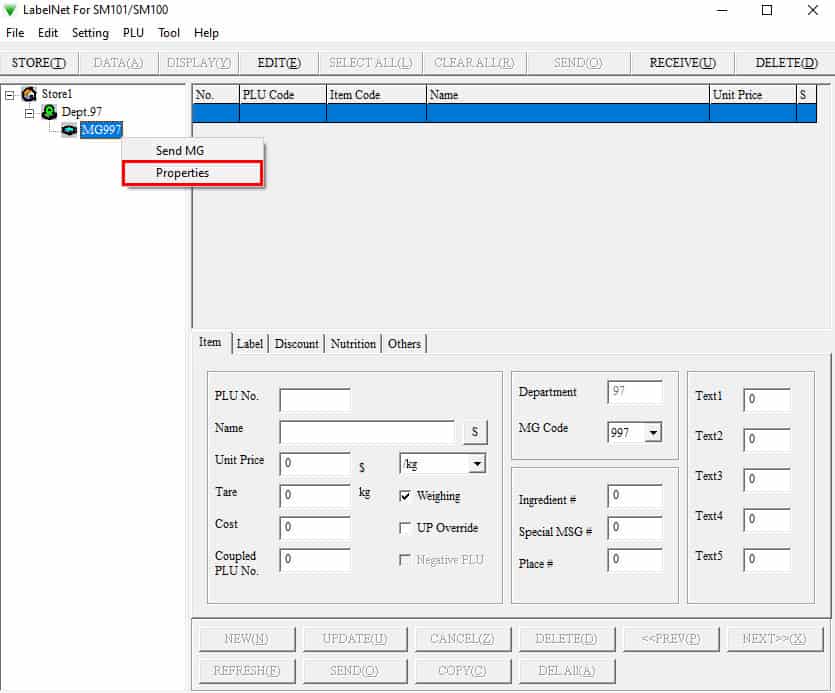The image size is (835, 693).
Task: Click the PLU No. input field
Action: pyautogui.click(x=315, y=400)
